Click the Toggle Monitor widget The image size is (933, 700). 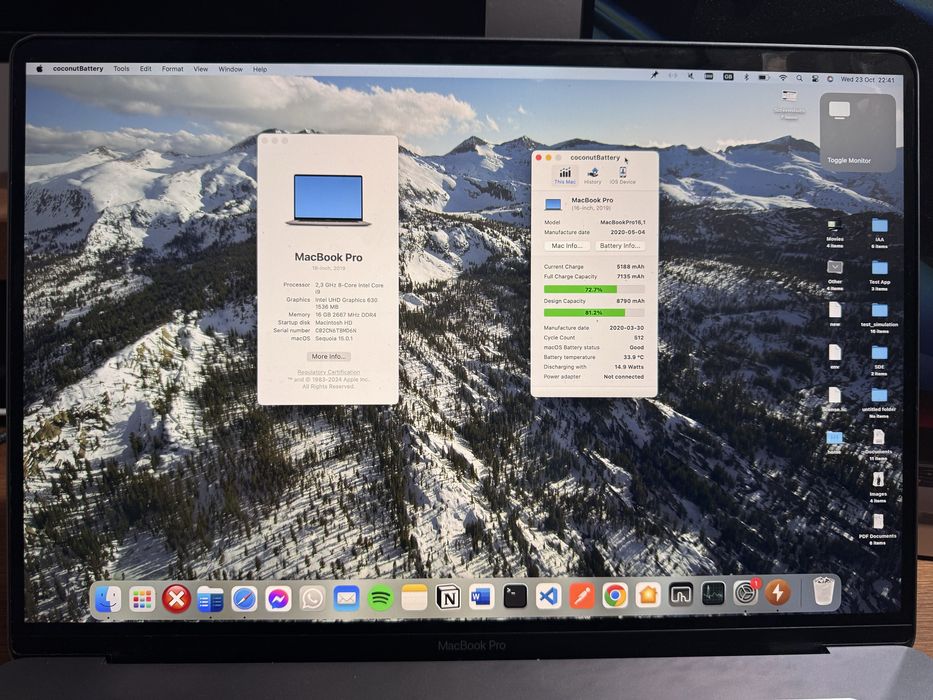[x=857, y=132]
